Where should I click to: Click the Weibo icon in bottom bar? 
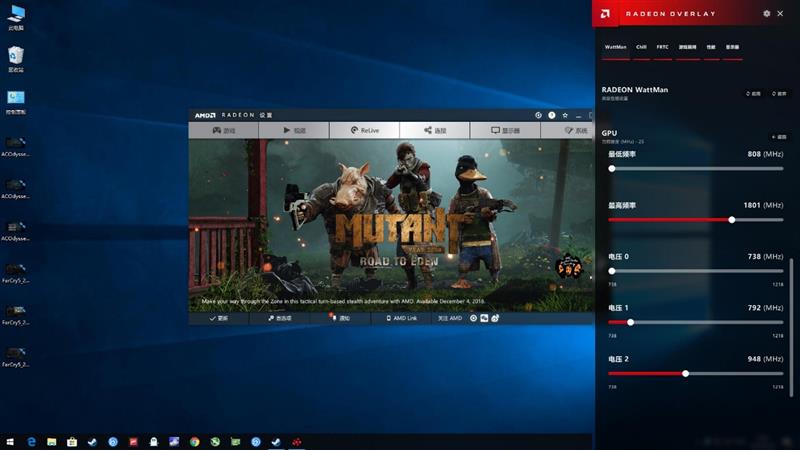pos(495,318)
